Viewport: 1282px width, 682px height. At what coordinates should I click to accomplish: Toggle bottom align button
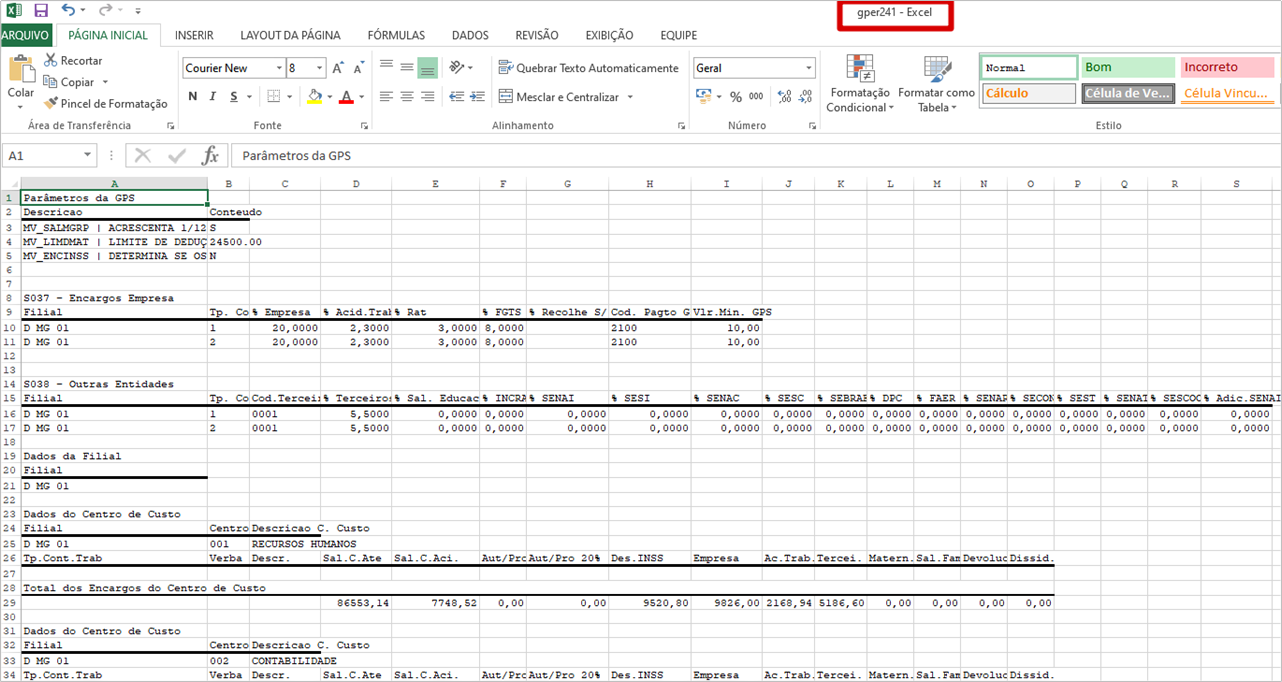(427, 68)
